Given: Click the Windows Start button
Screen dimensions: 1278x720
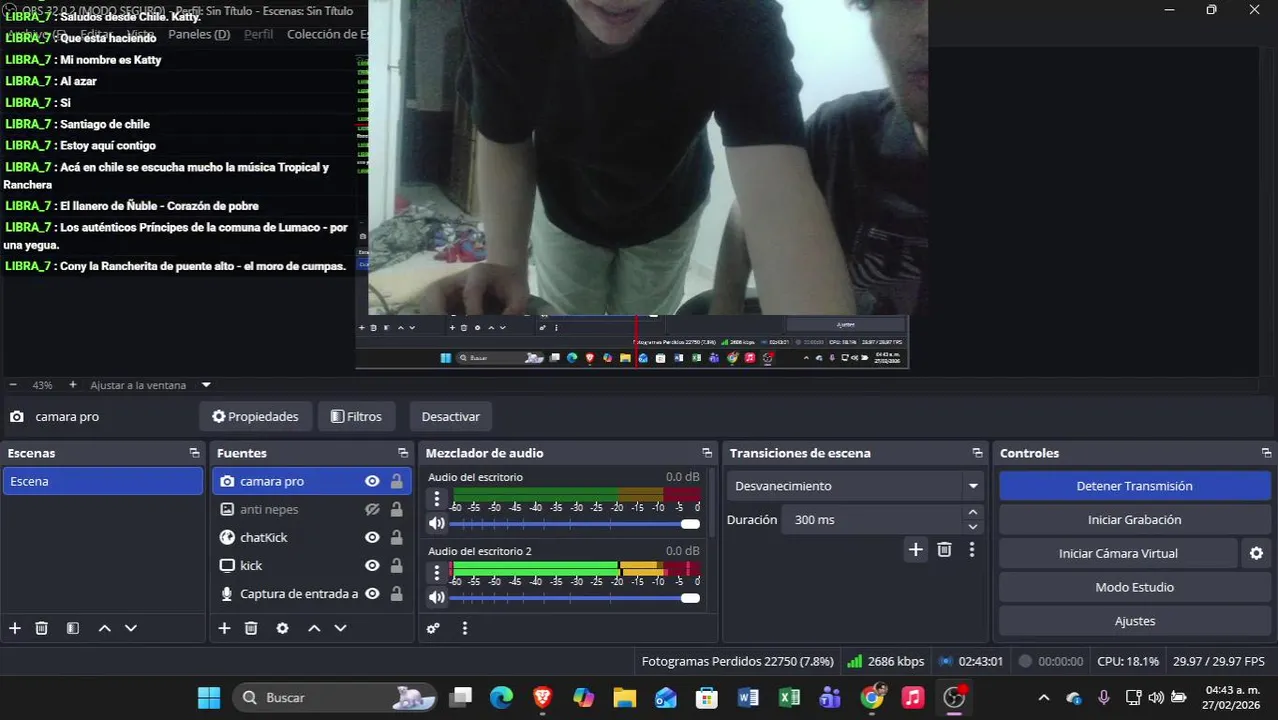Looking at the screenshot, I should [209, 697].
